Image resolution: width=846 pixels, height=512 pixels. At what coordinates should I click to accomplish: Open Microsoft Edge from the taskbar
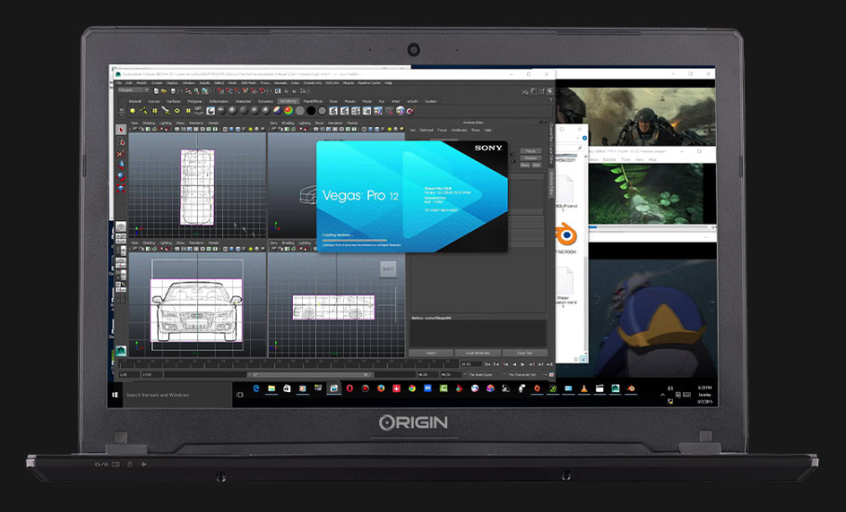pyautogui.click(x=256, y=389)
